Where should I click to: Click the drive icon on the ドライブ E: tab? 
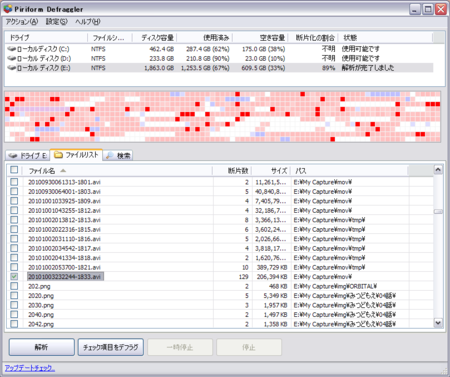coord(13,156)
